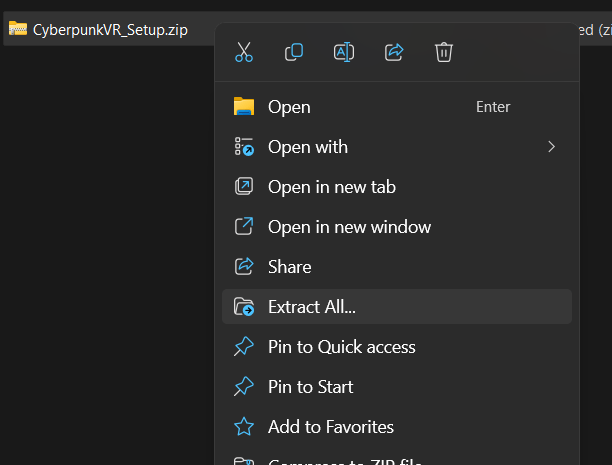This screenshot has height=465, width=612.
Task: Click the Cut scissors icon
Action: (x=244, y=52)
